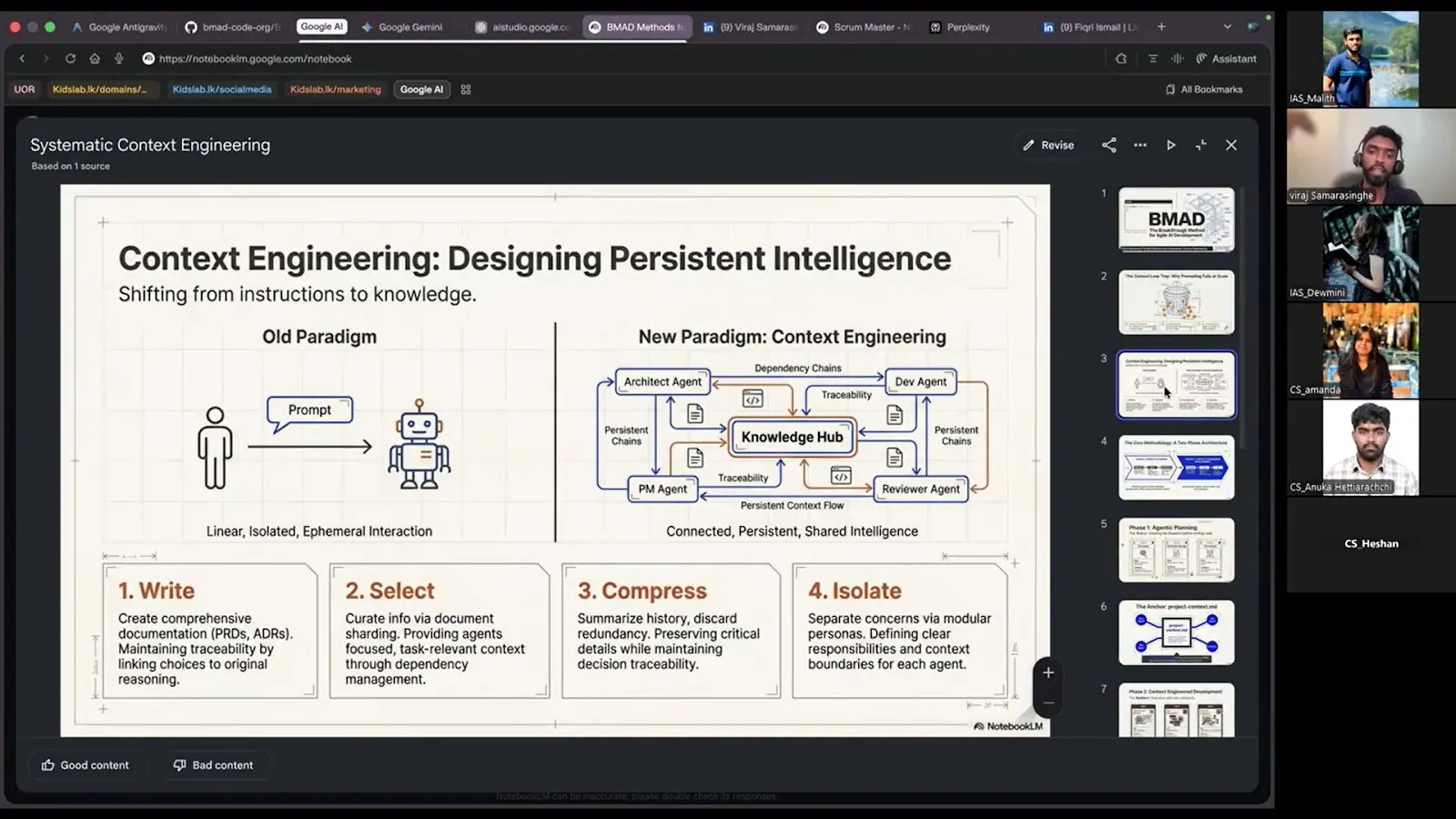Zoom in with the plus button
This screenshot has width=1456, height=819.
pos(1048,672)
